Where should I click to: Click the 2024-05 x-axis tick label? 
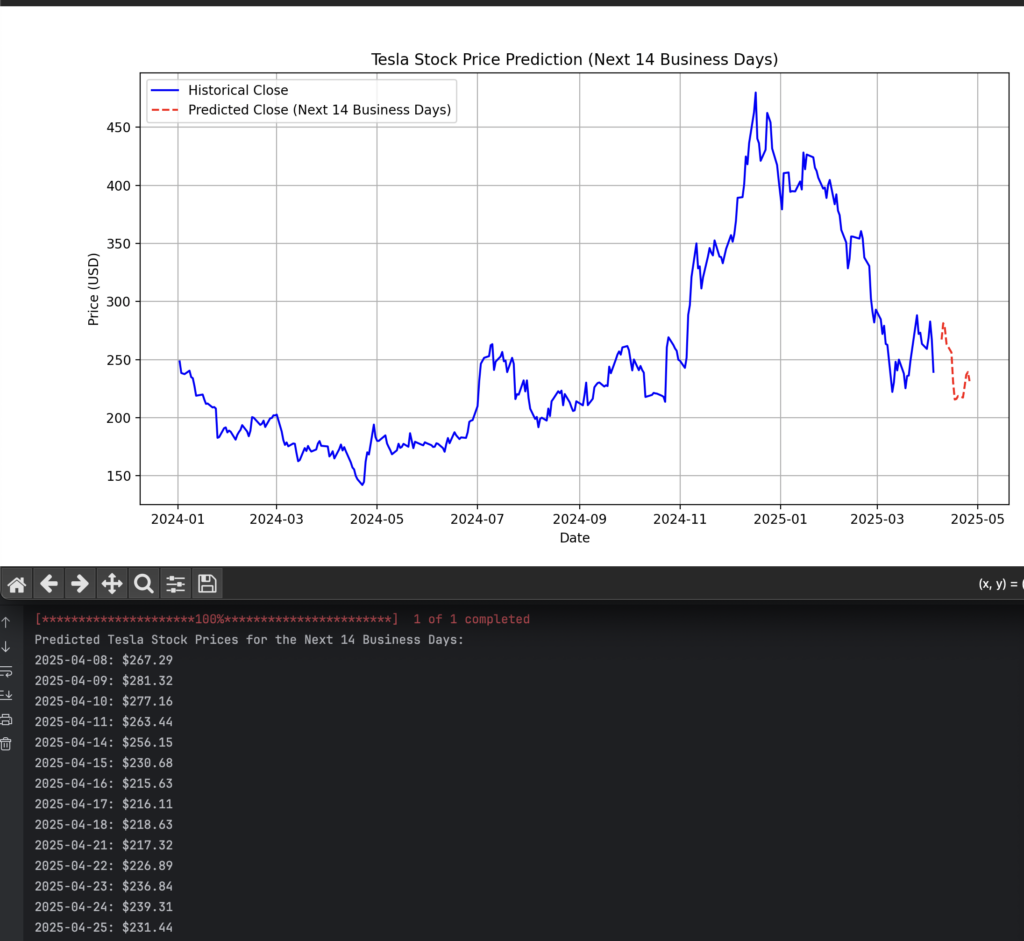tap(377, 519)
